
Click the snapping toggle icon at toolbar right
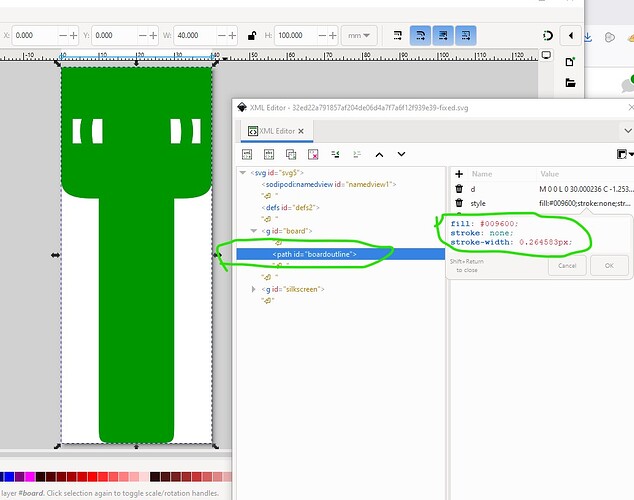click(547, 36)
